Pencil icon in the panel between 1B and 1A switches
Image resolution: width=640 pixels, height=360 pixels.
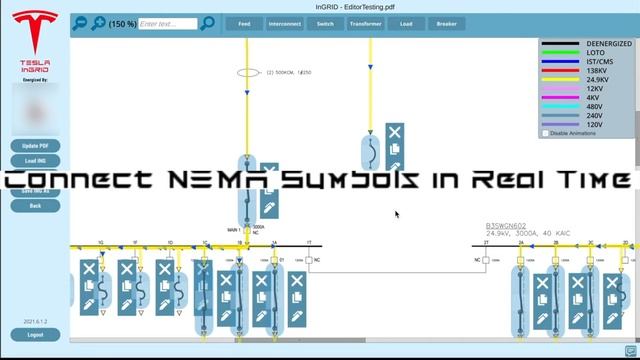[x=262, y=316]
